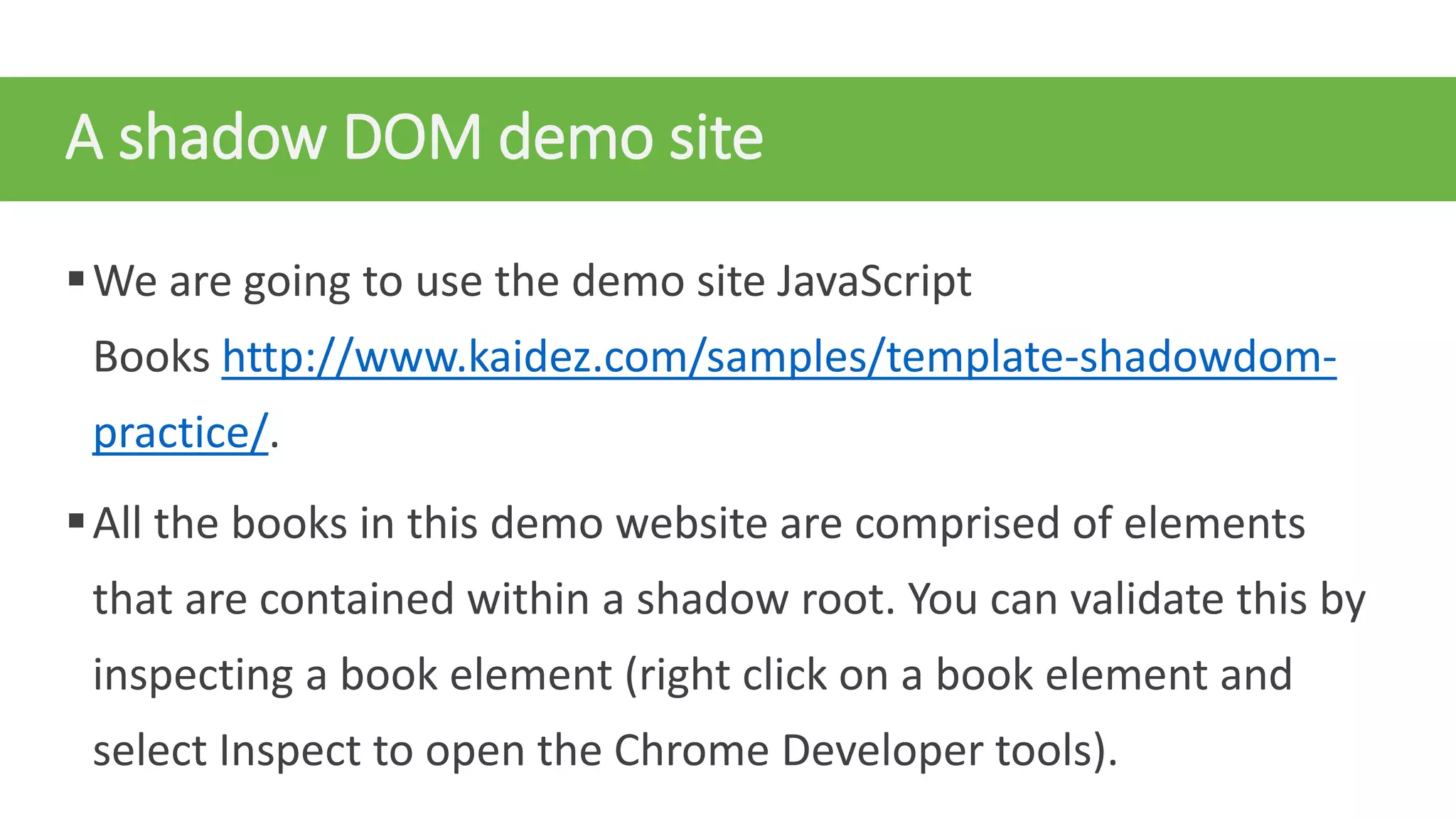Click the line 'All the books in this demo website'
1456x819 pixels.
700,524
